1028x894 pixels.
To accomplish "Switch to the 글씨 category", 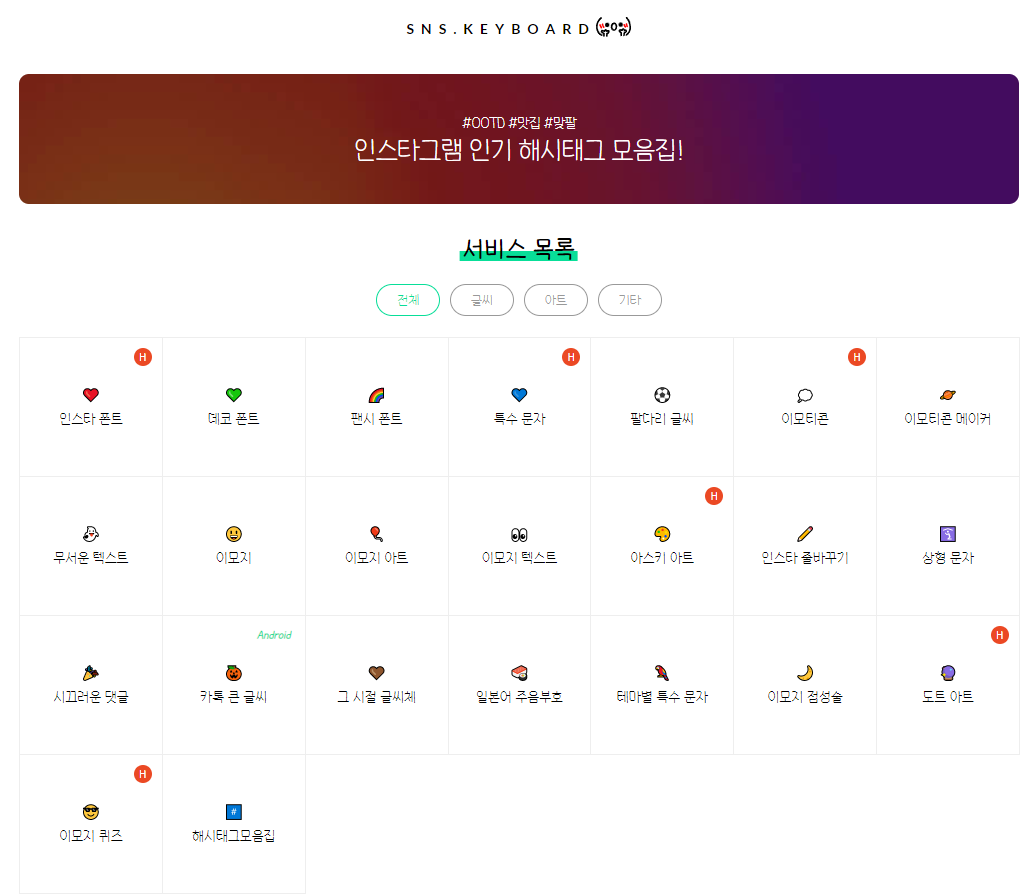I will [481, 299].
